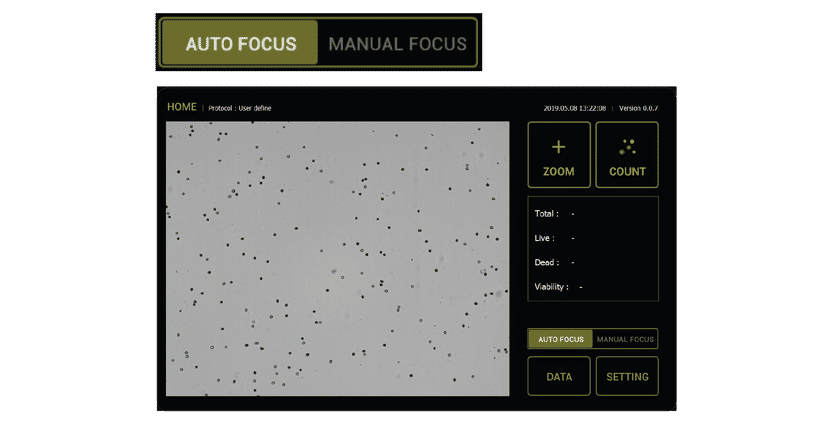This screenshot has width=832, height=424.
Task: Enable AUTO FOCUS in the small panel toggle
Action: (x=560, y=339)
